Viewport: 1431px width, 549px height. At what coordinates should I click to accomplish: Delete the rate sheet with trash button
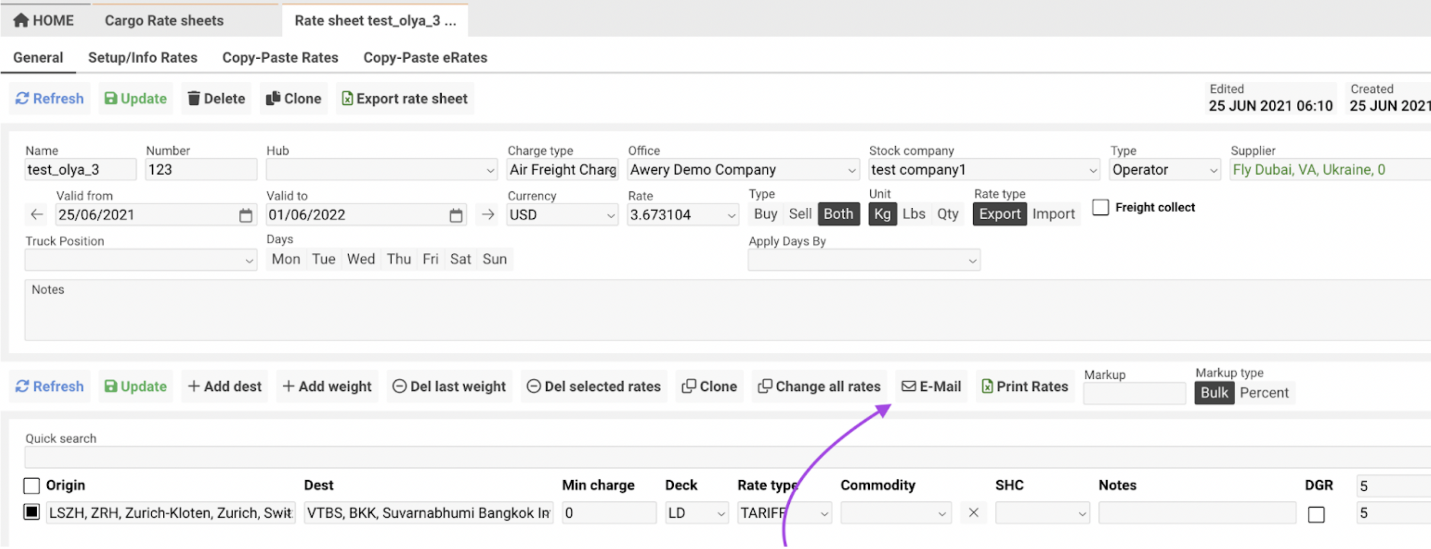pyautogui.click(x=216, y=99)
